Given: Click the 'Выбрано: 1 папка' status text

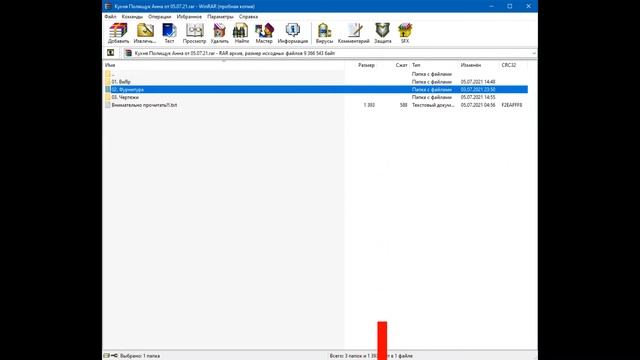Looking at the screenshot, I should 140,356.
